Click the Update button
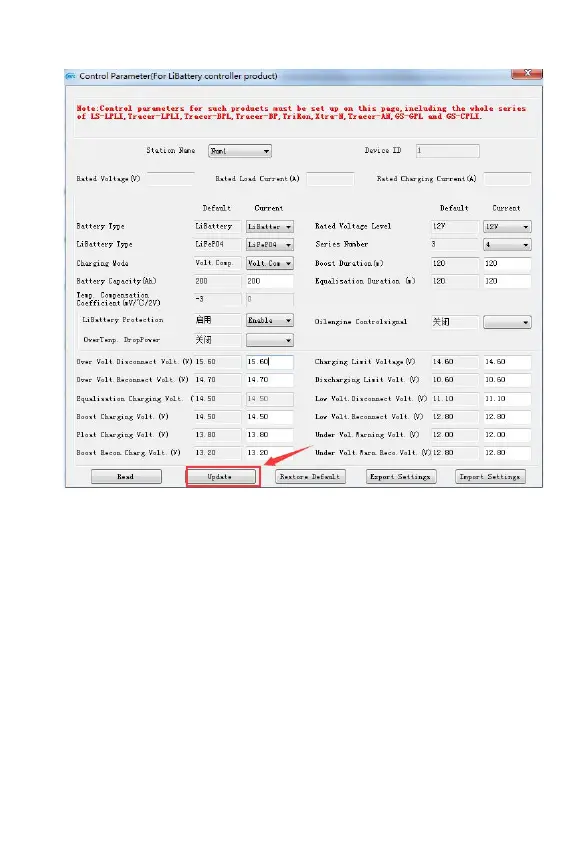The width and height of the screenshot is (576, 864). [221, 477]
